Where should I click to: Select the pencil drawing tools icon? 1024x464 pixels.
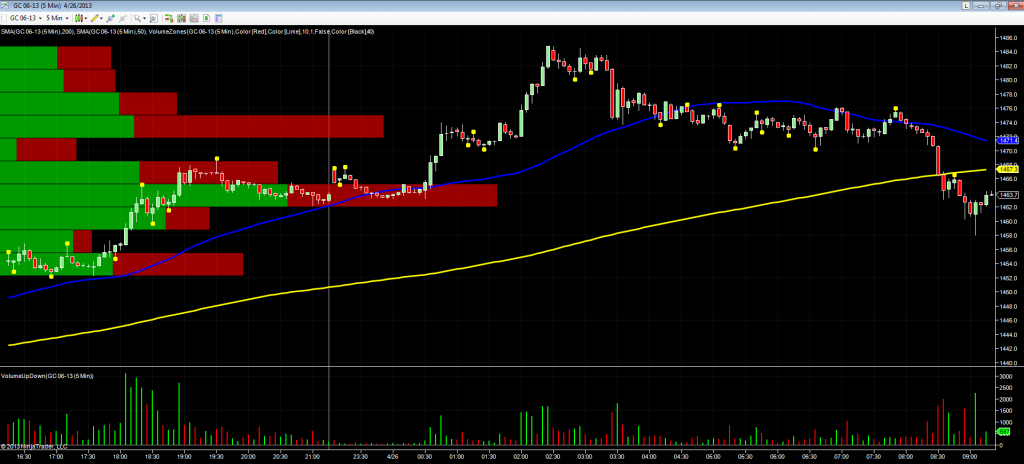95,18
